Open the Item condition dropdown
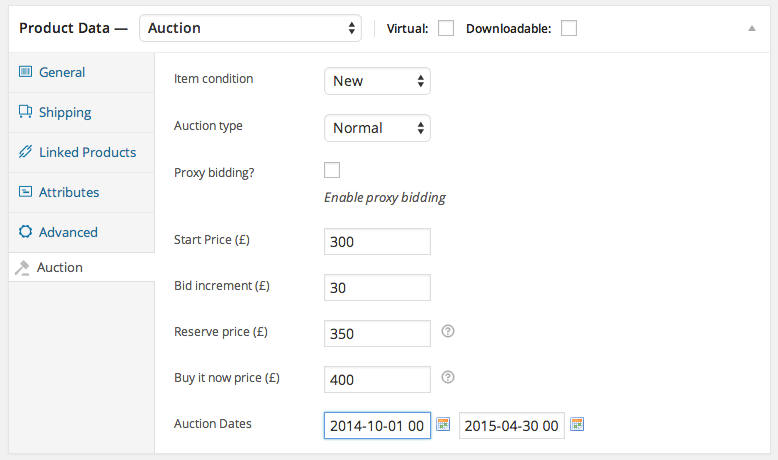The width and height of the screenshot is (778, 460). tap(377, 81)
